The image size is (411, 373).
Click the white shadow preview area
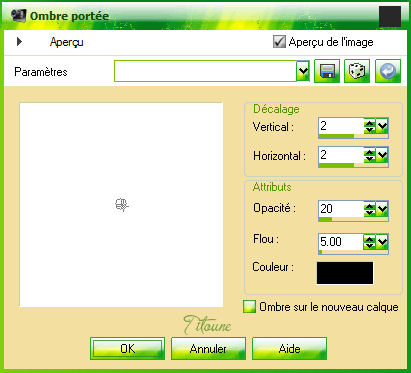click(x=121, y=205)
